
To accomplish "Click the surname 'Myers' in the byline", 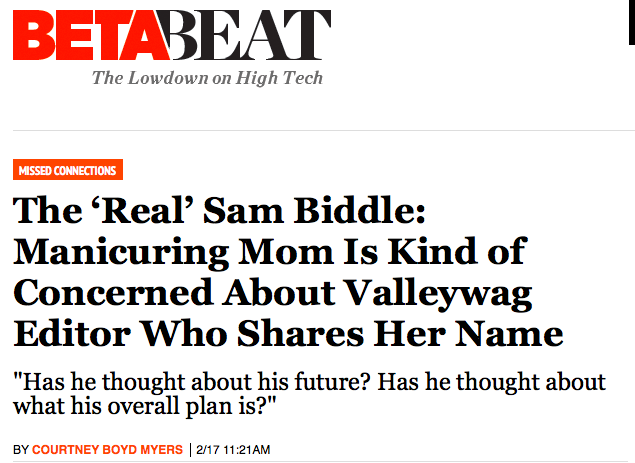I will click(164, 449).
